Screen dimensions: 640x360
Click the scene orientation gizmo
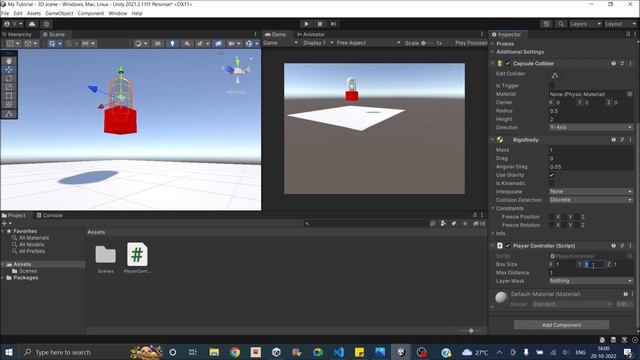[x=238, y=71]
